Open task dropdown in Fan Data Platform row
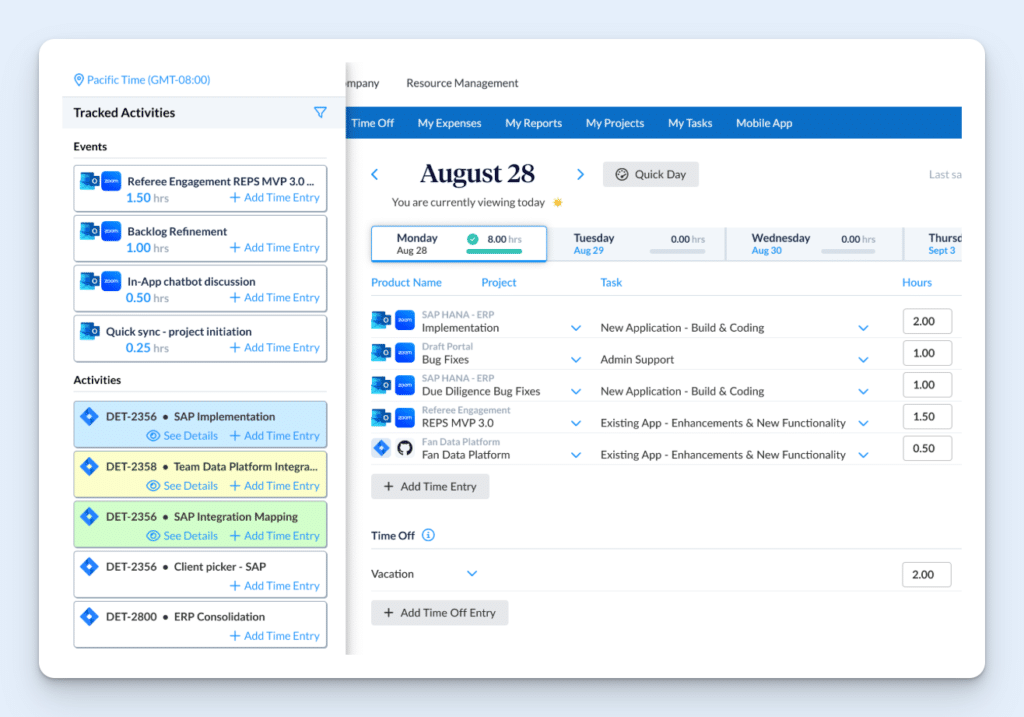 [x=863, y=455]
